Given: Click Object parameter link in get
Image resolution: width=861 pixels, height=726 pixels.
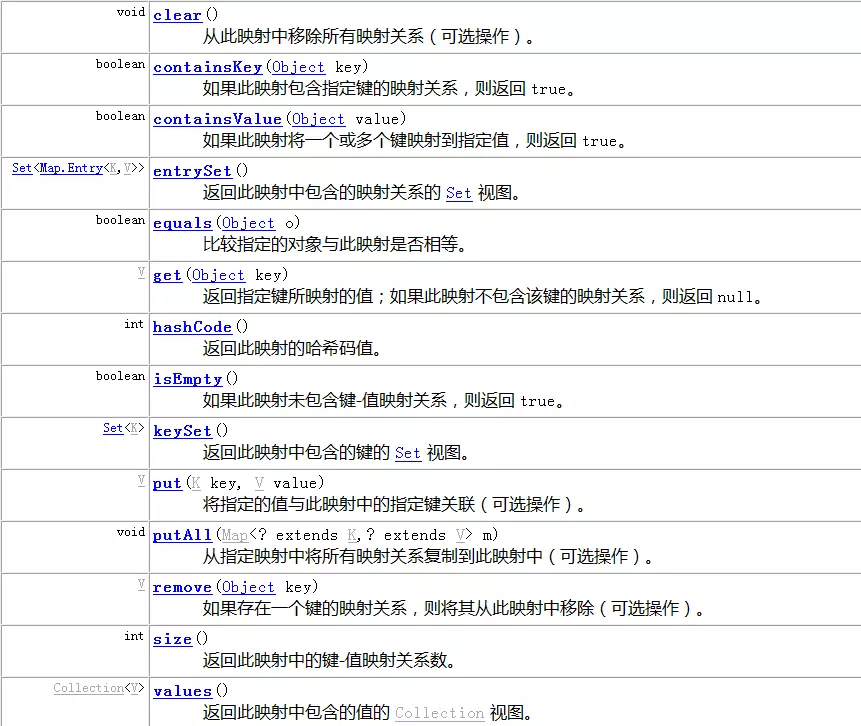Looking at the screenshot, I should (x=218, y=275).
